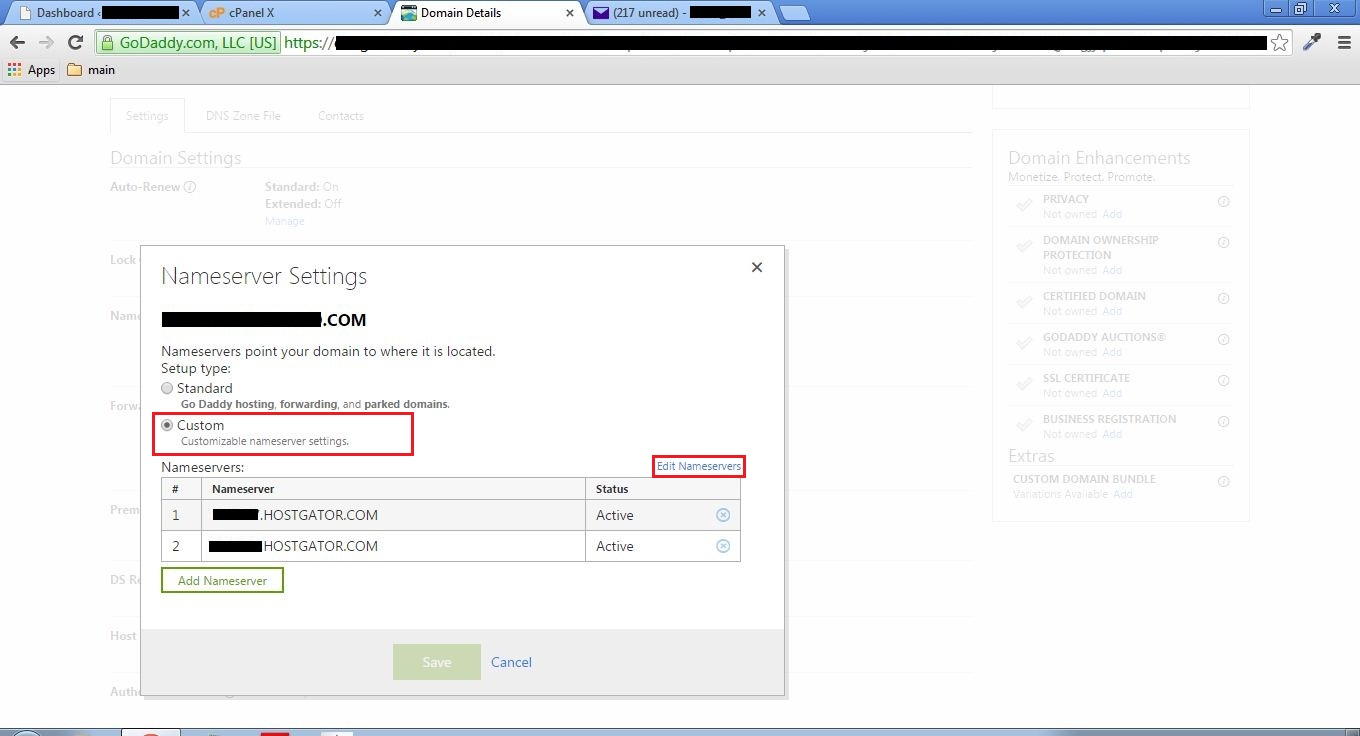
Task: Click the checkmark icon beside PRIVACY
Action: point(1024,205)
